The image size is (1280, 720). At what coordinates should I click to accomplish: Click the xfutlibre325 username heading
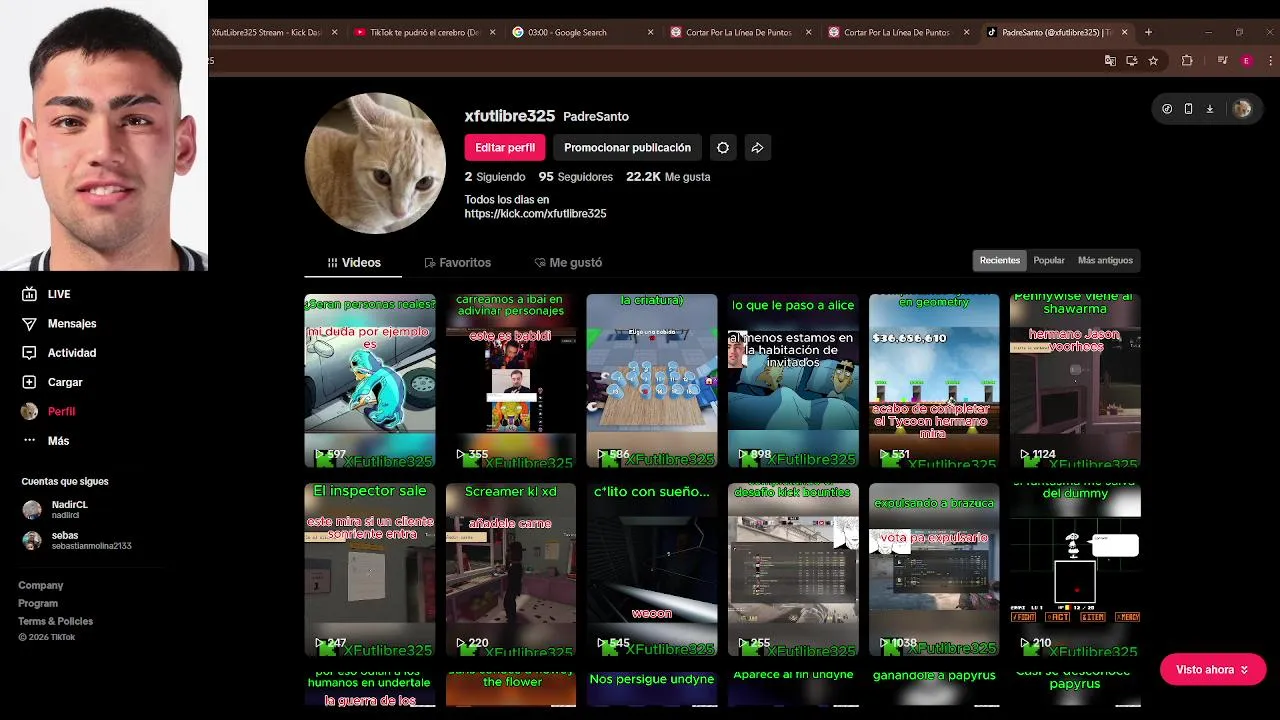click(509, 116)
